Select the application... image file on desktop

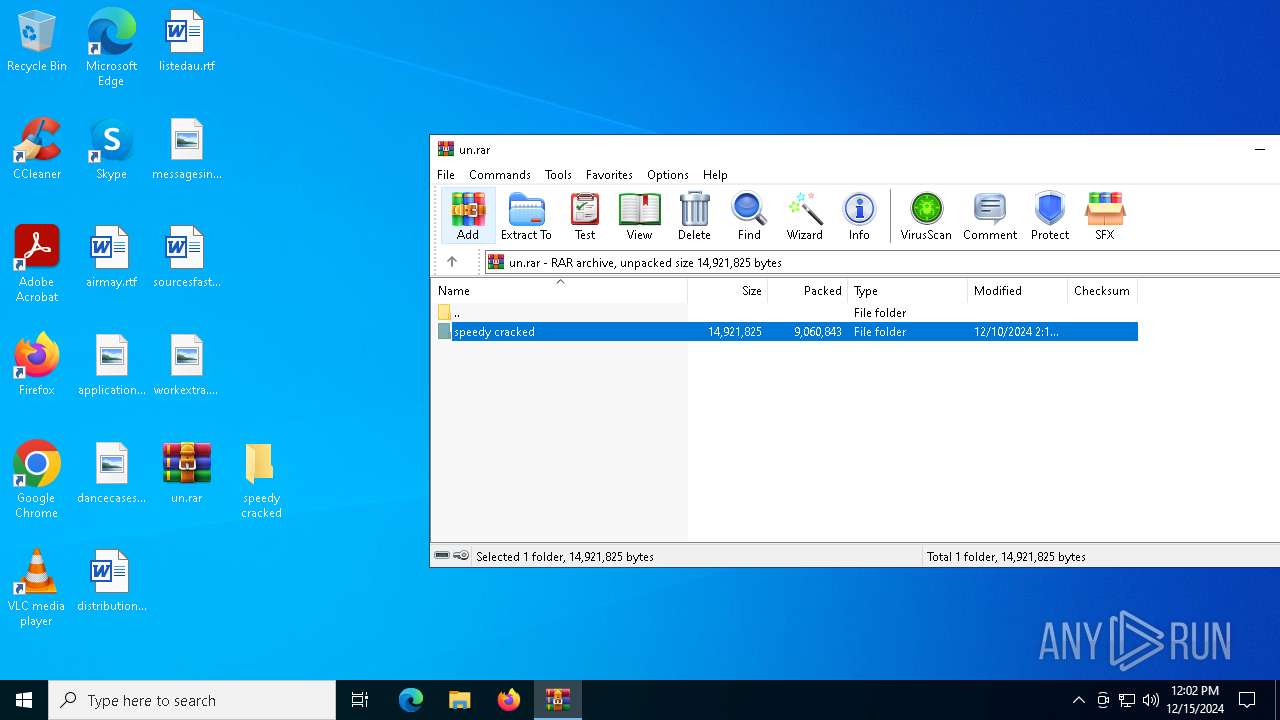[x=111, y=366]
